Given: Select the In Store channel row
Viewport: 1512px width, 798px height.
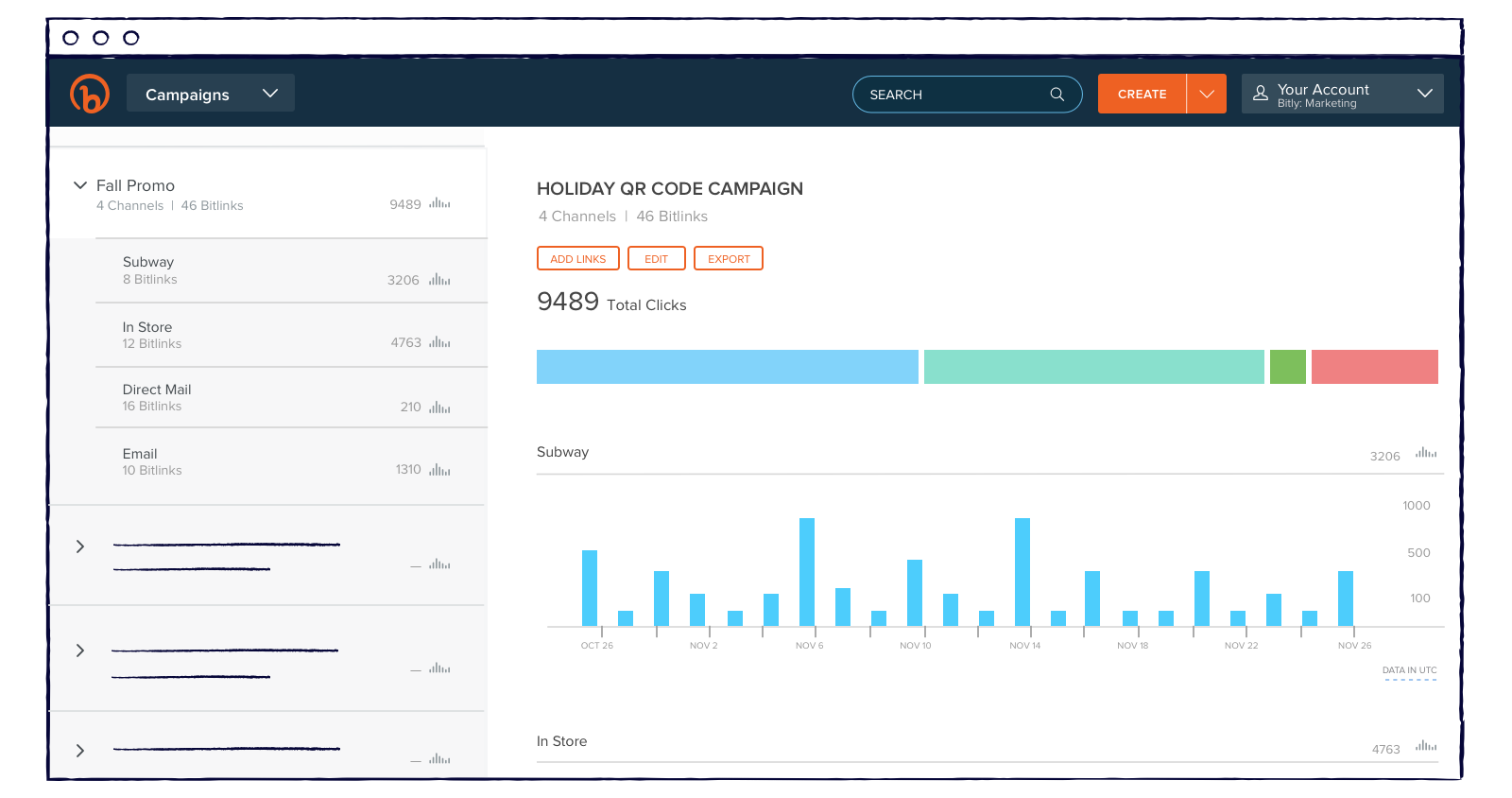Looking at the screenshot, I should pyautogui.click(x=291, y=335).
